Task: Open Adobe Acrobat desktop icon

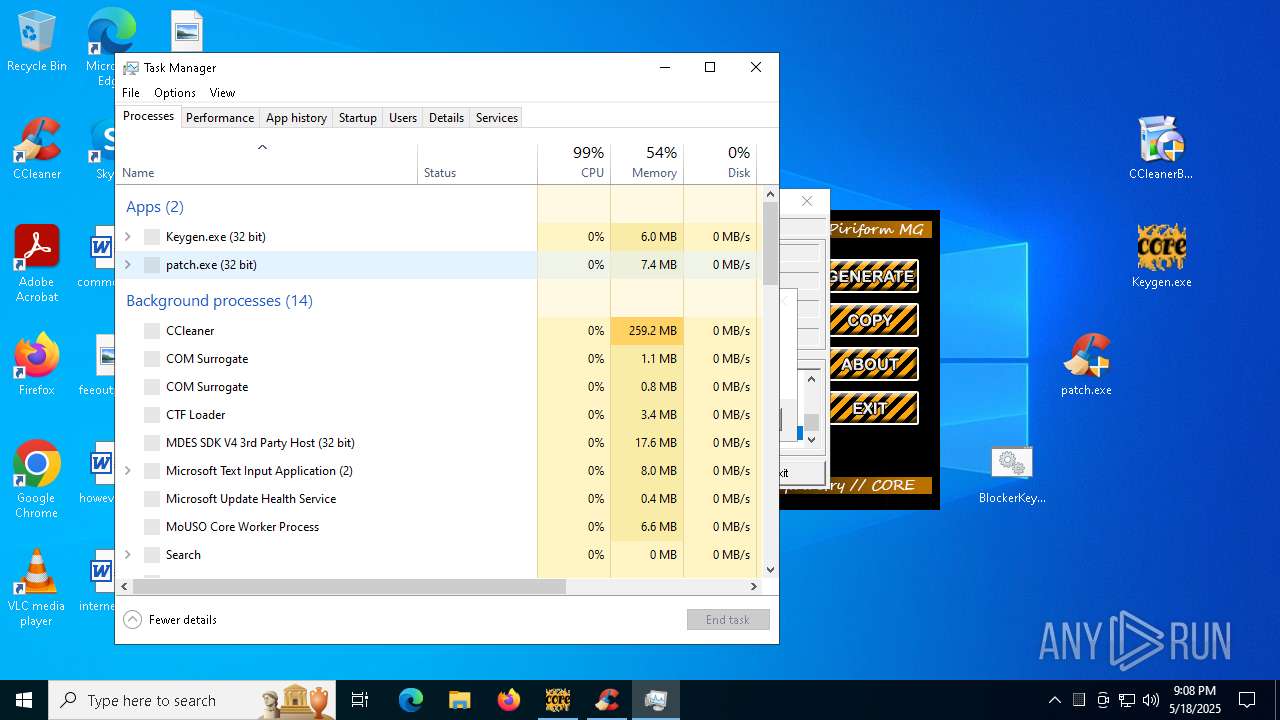Action: 37,264
